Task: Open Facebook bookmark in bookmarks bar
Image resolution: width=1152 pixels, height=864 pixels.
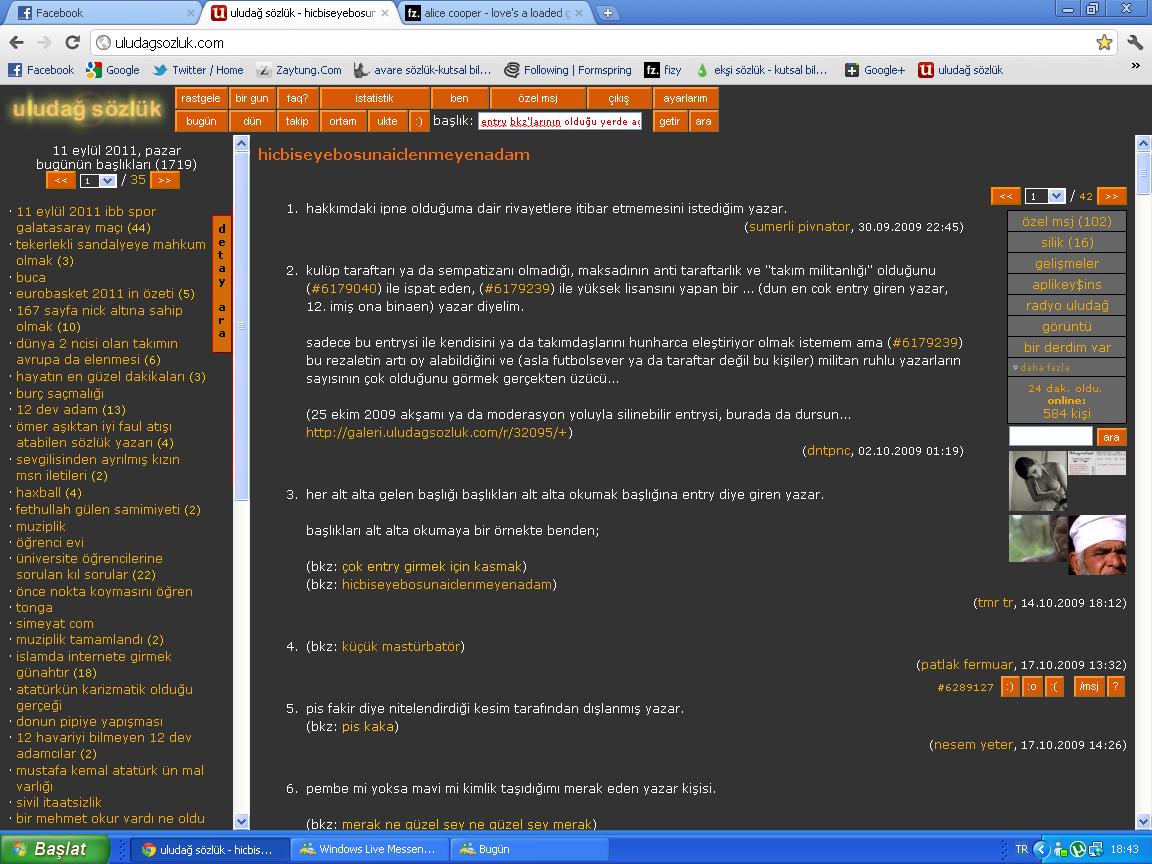Action: click(x=41, y=70)
